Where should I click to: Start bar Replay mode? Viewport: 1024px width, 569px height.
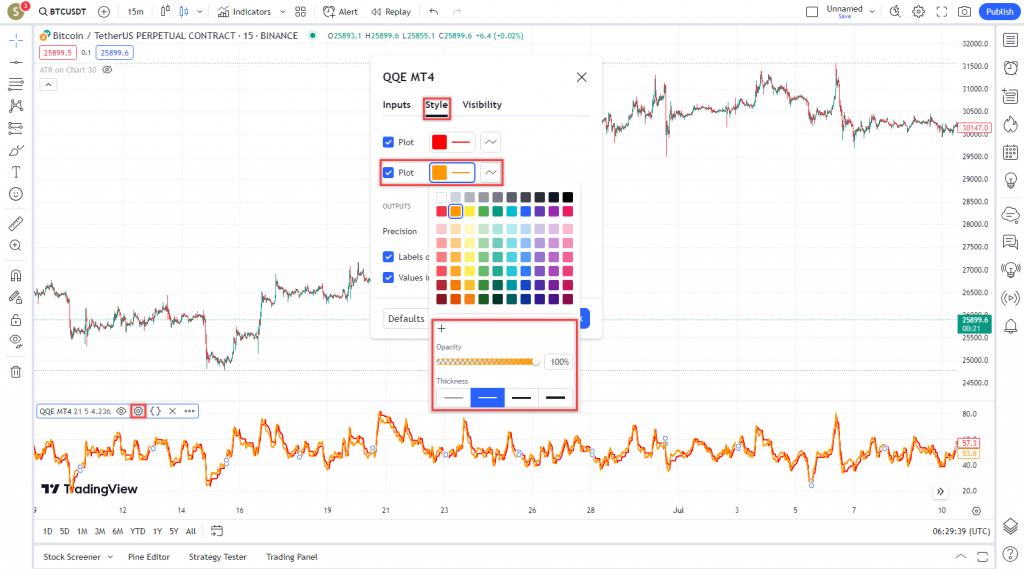[391, 12]
